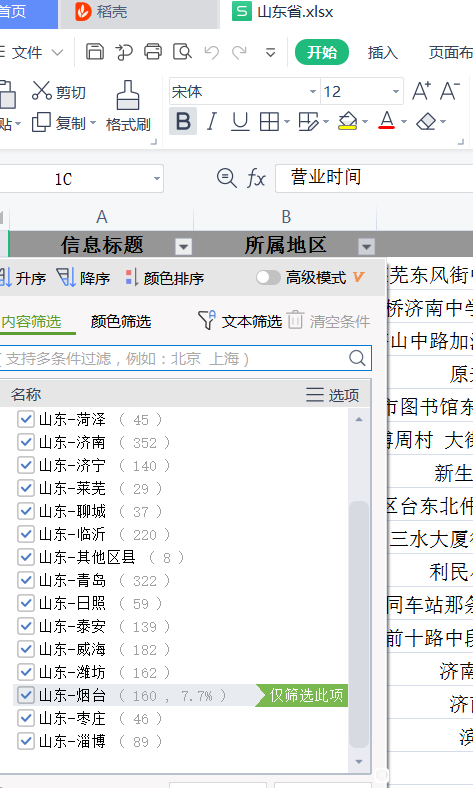Image resolution: width=473 pixels, height=788 pixels.
Task: Click the Print icon in toolbar
Action: click(x=153, y=52)
